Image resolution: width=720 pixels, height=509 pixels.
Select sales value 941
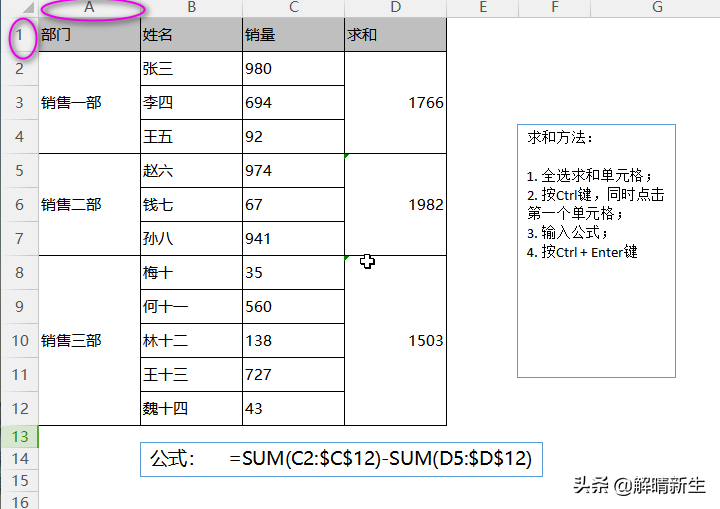pos(293,238)
